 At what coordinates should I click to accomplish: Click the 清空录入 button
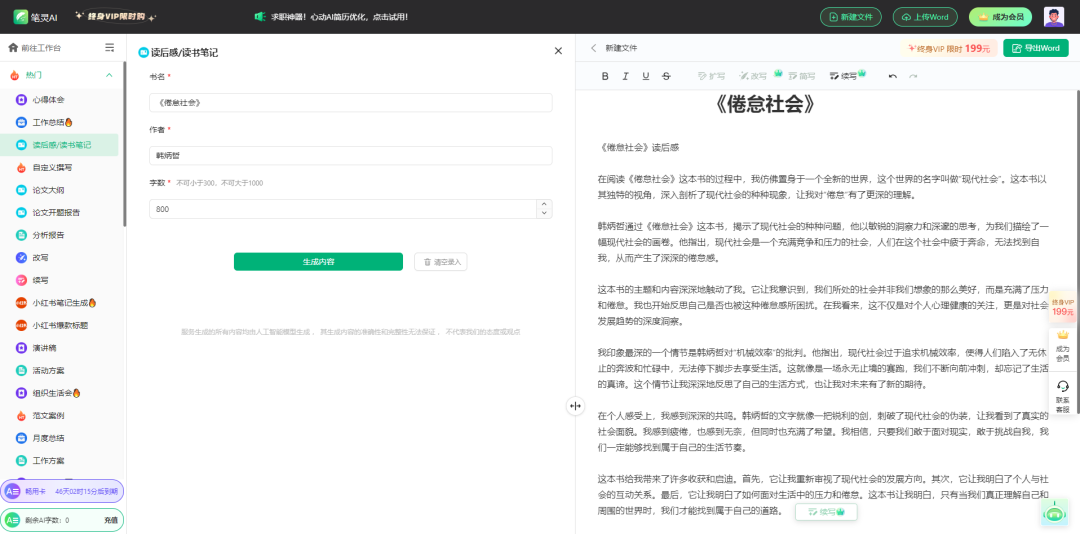coord(441,262)
